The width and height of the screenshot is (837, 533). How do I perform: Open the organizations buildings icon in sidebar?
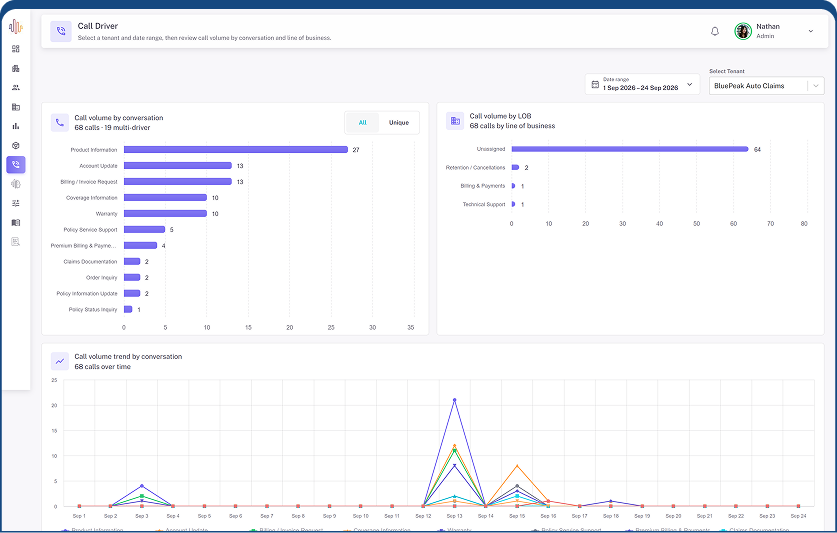click(15, 68)
